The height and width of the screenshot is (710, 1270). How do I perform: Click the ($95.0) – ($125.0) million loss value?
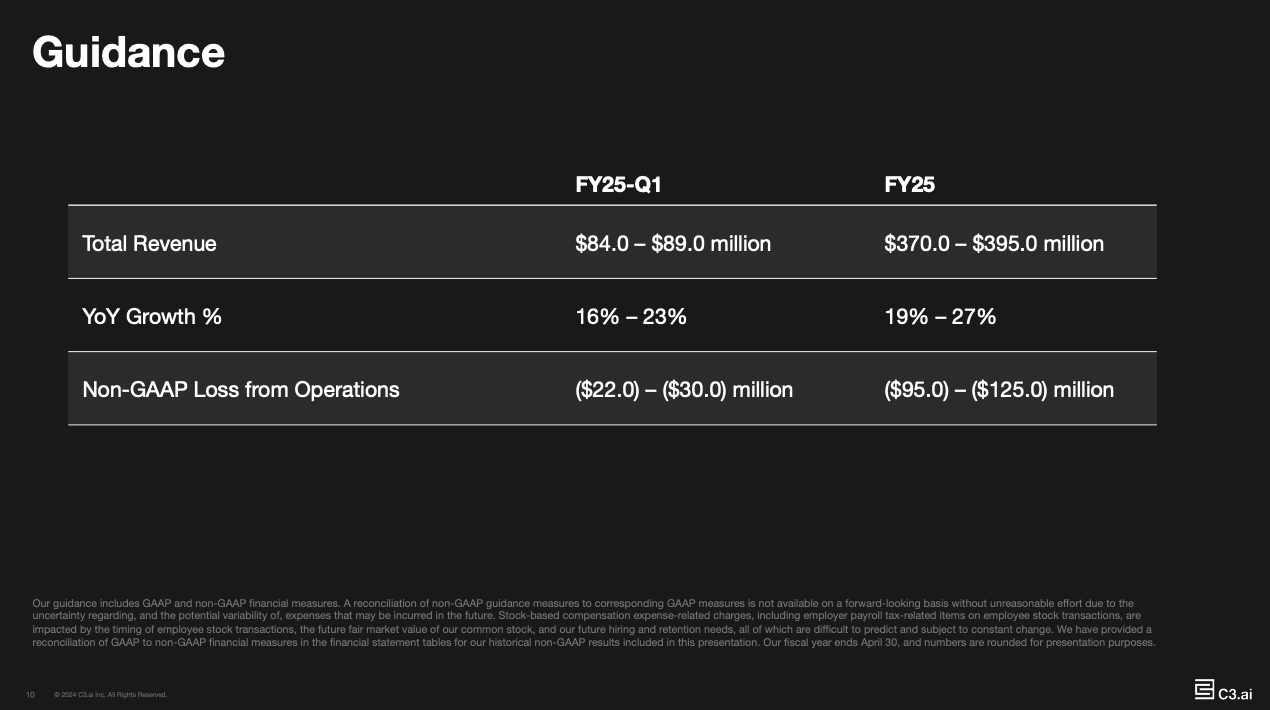coord(999,389)
